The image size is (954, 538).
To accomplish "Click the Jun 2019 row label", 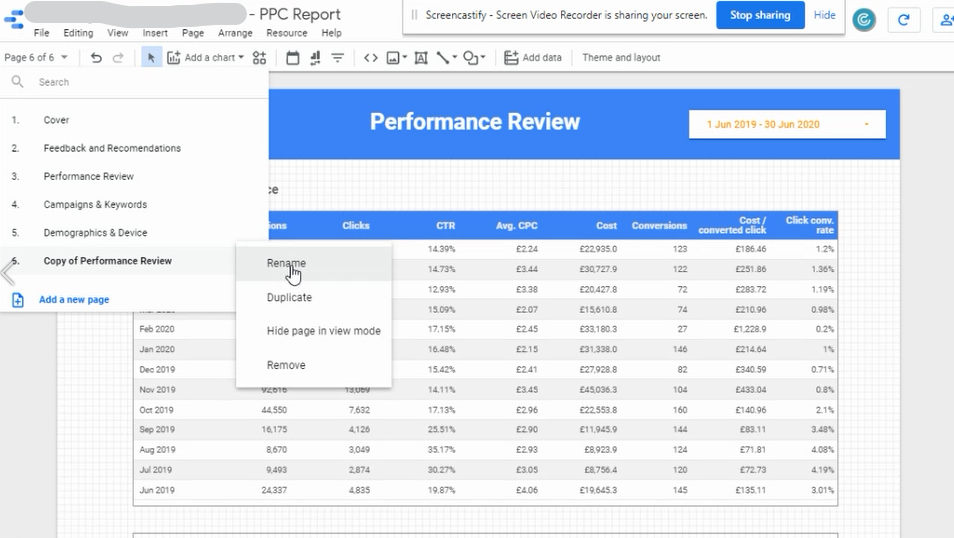I will [157, 490].
